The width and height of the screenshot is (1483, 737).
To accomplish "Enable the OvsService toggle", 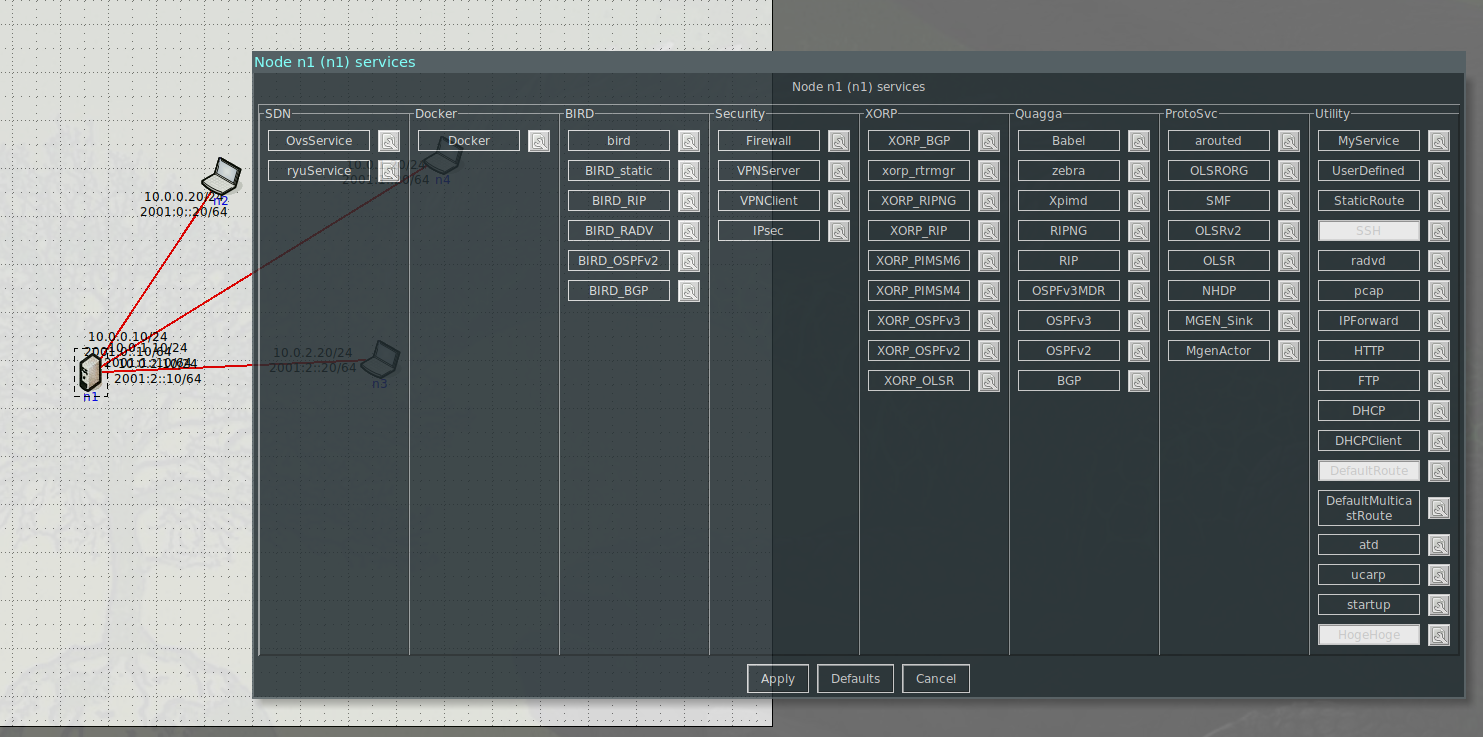I will tap(319, 141).
